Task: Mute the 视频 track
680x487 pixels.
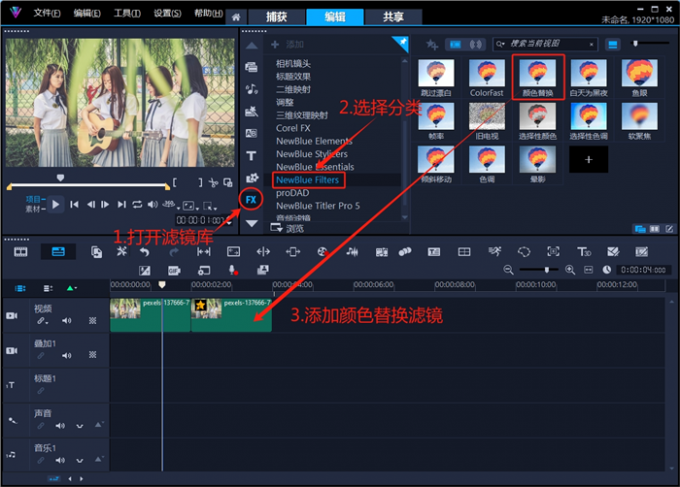Action: pyautogui.click(x=66, y=320)
